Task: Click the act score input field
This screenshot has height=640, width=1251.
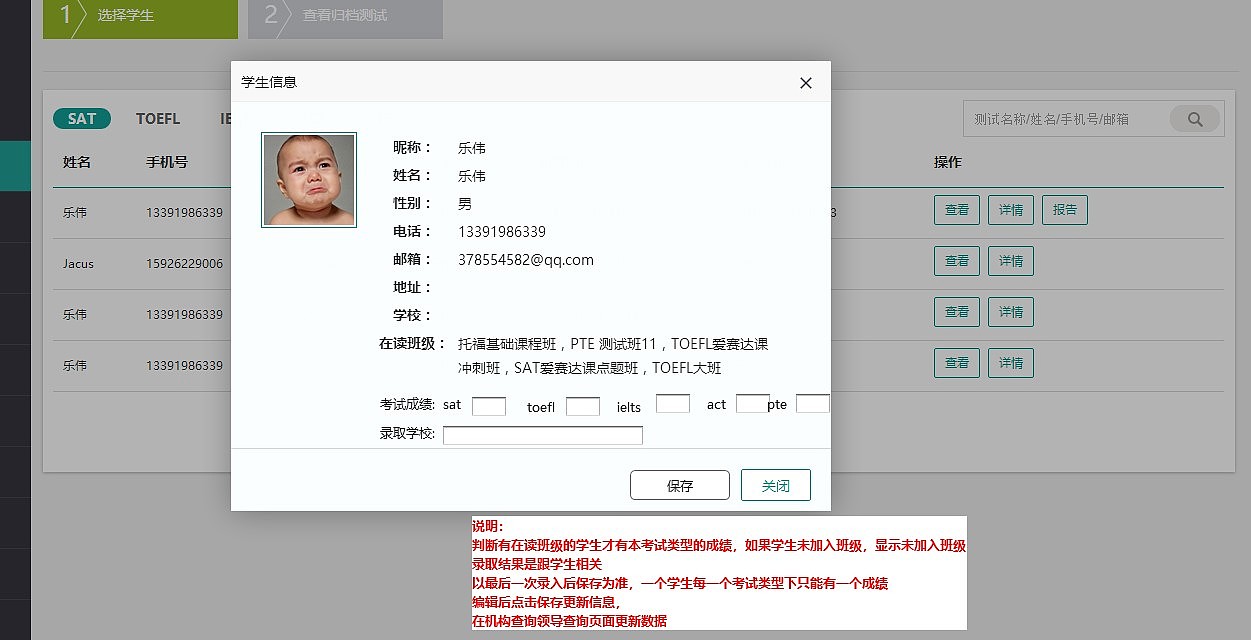Action: click(753, 403)
